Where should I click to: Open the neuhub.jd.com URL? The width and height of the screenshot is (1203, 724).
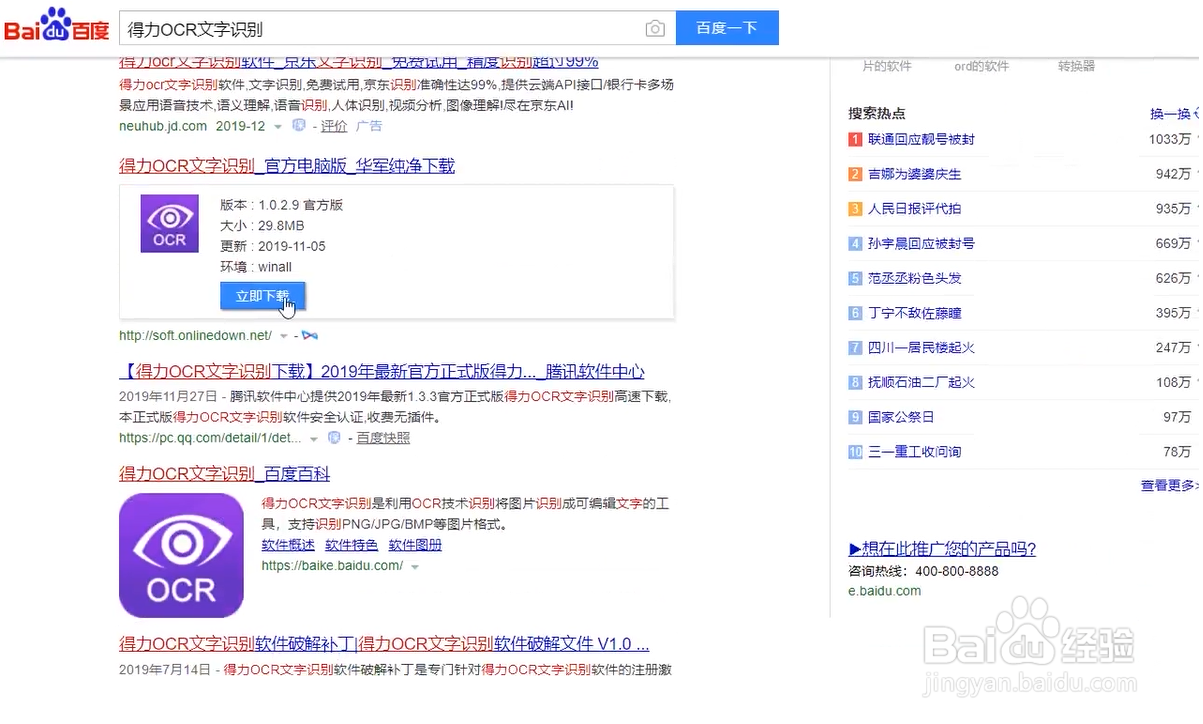point(163,126)
